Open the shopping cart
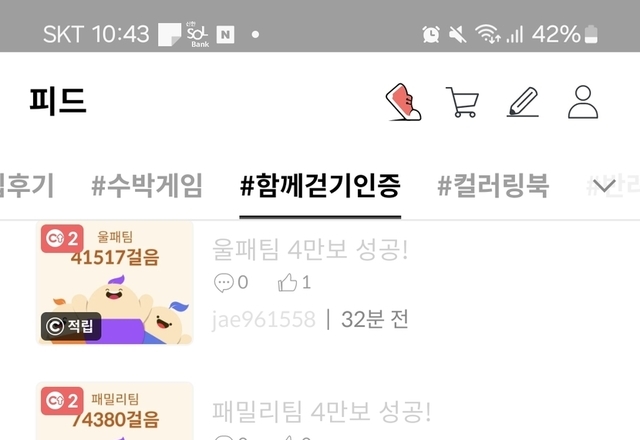Screen dimensions: 640x440 (x=462, y=102)
